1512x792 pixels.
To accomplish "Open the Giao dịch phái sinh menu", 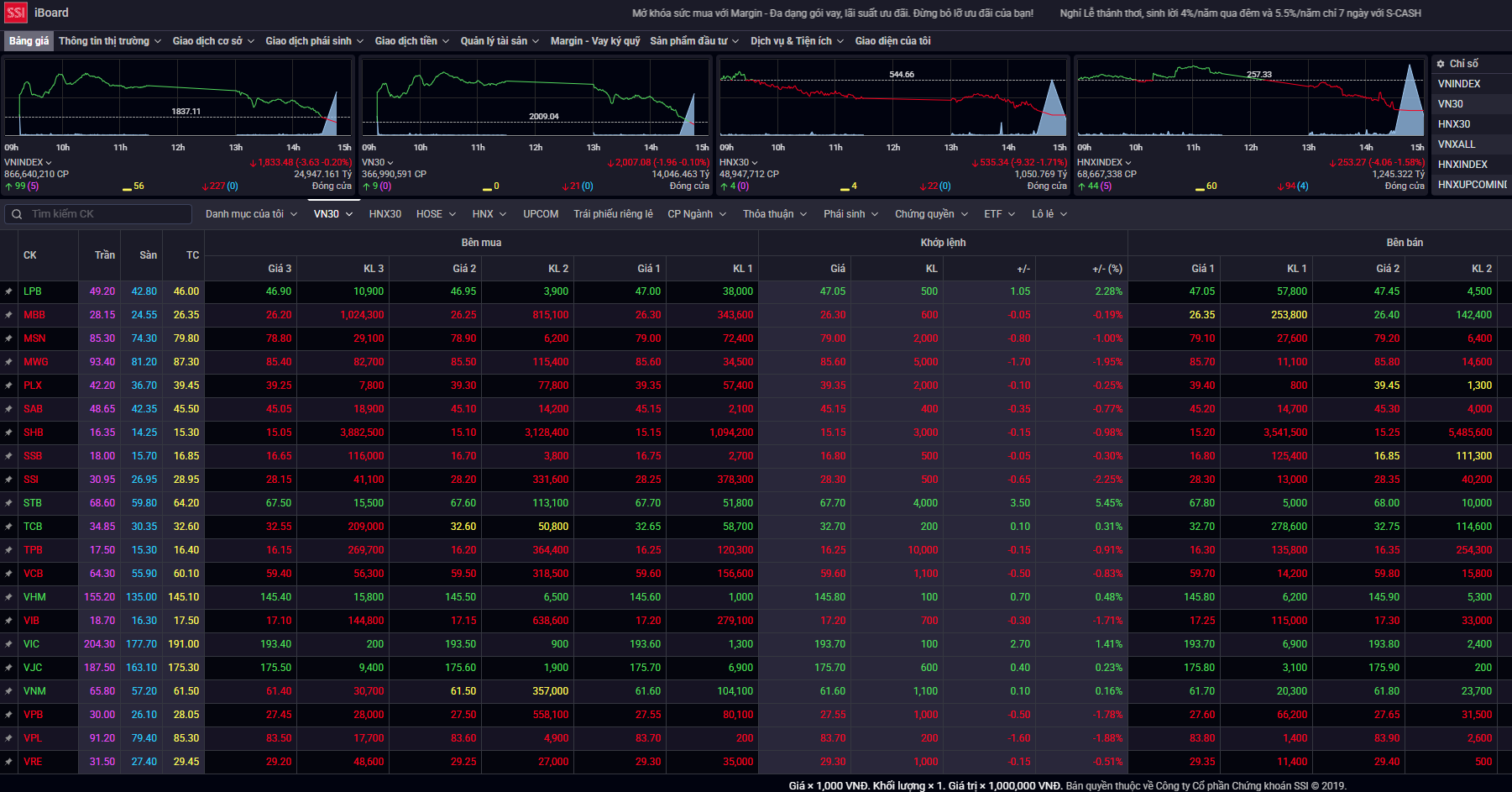I will click(314, 41).
